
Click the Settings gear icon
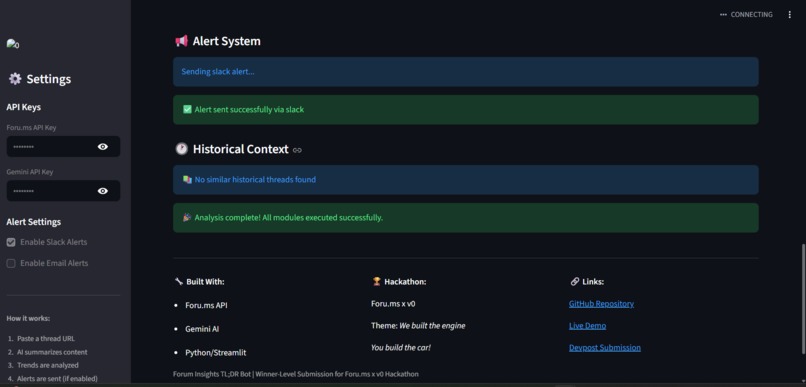15,79
